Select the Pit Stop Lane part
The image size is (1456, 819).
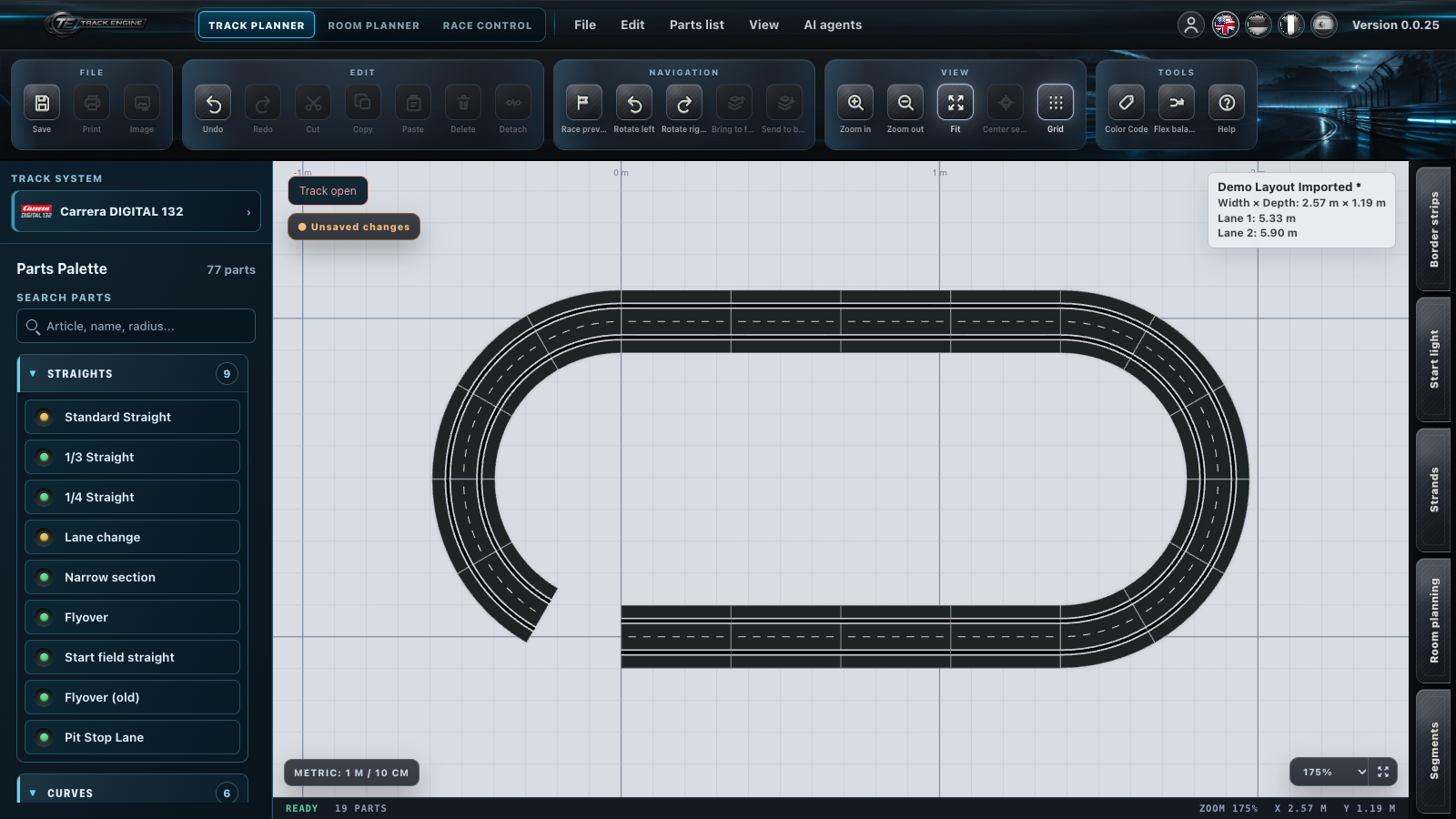tap(133, 737)
